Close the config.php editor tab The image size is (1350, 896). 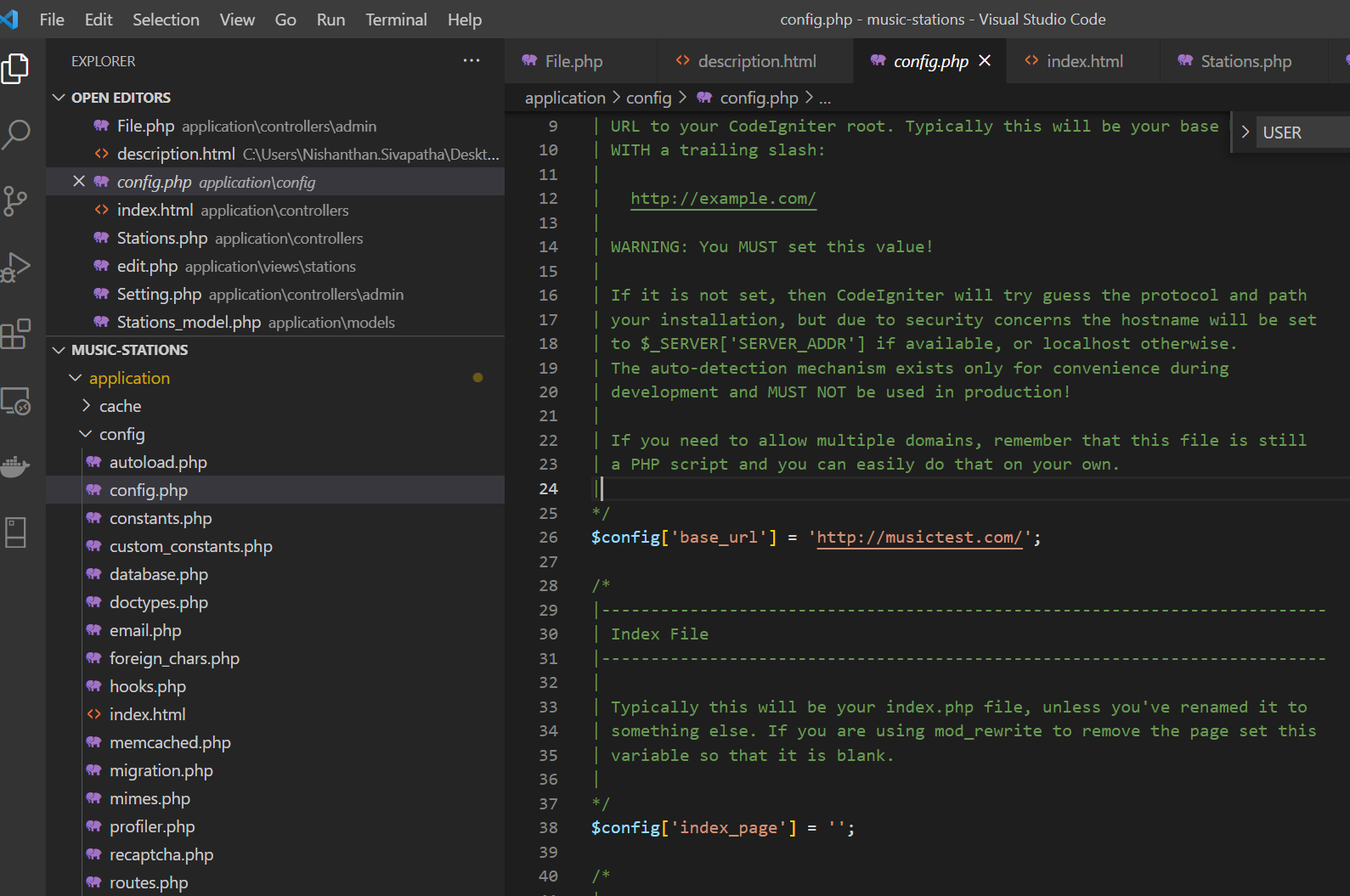(985, 60)
